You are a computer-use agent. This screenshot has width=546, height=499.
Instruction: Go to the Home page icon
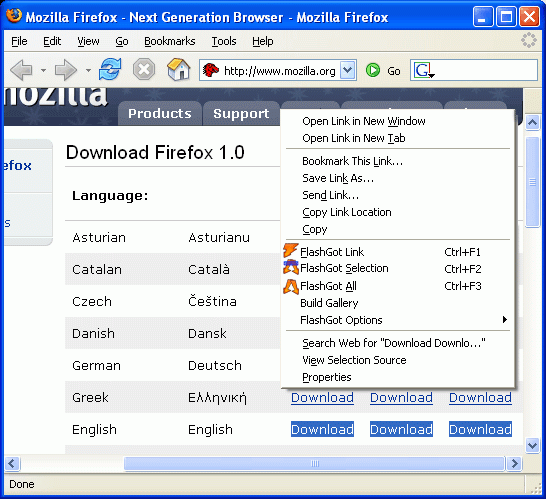[179, 69]
